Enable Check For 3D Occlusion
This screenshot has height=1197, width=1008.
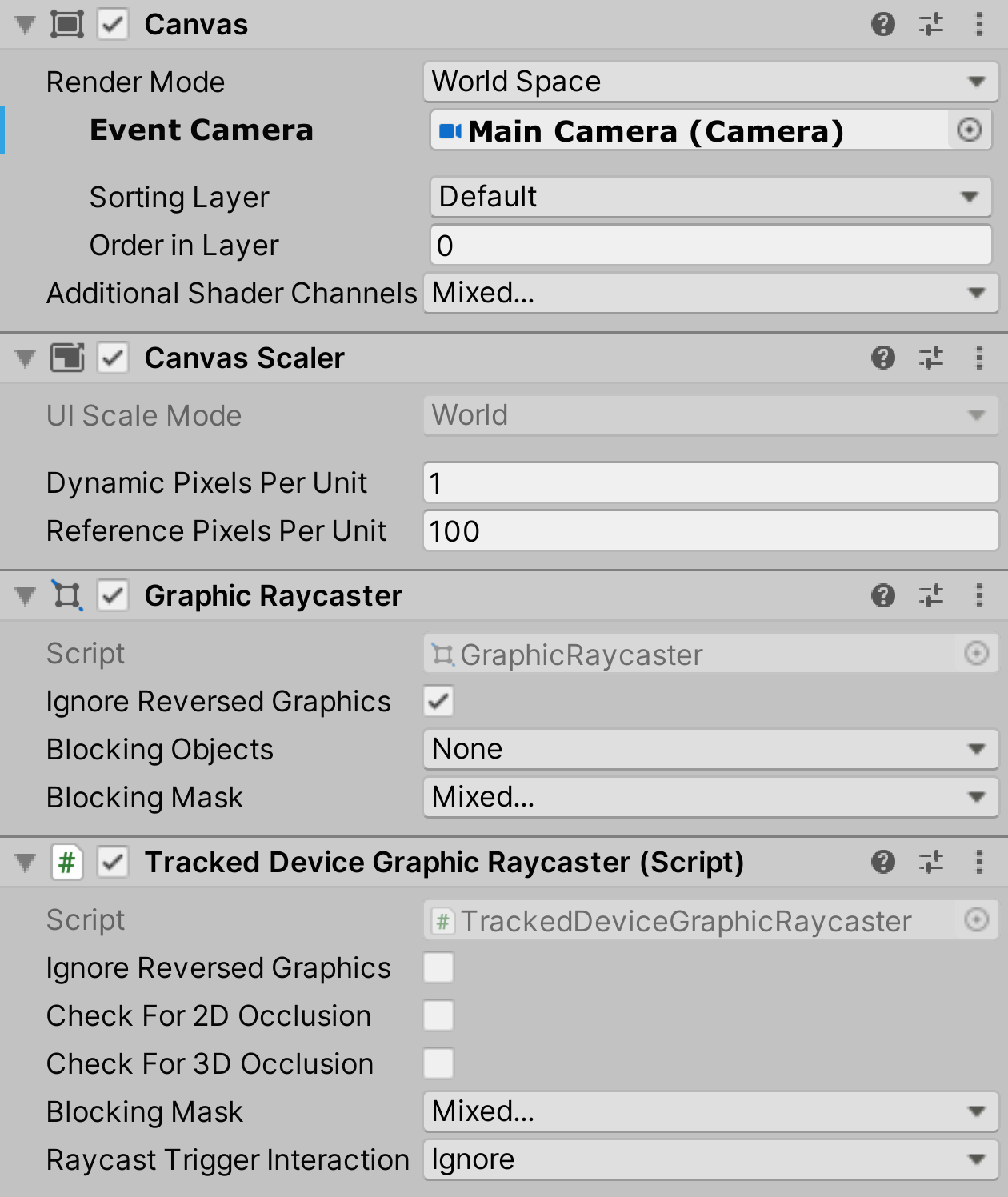coord(439,1064)
